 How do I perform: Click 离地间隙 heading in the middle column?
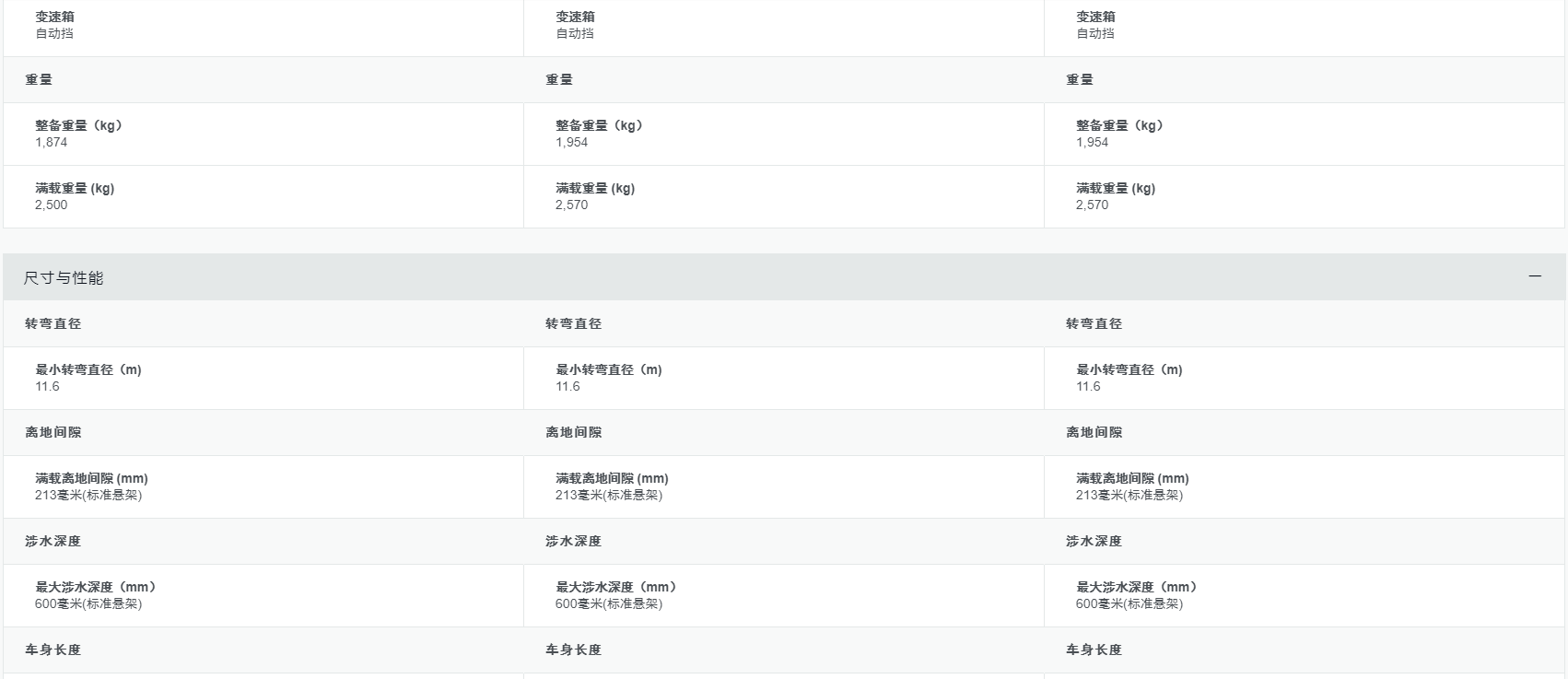coord(574,432)
